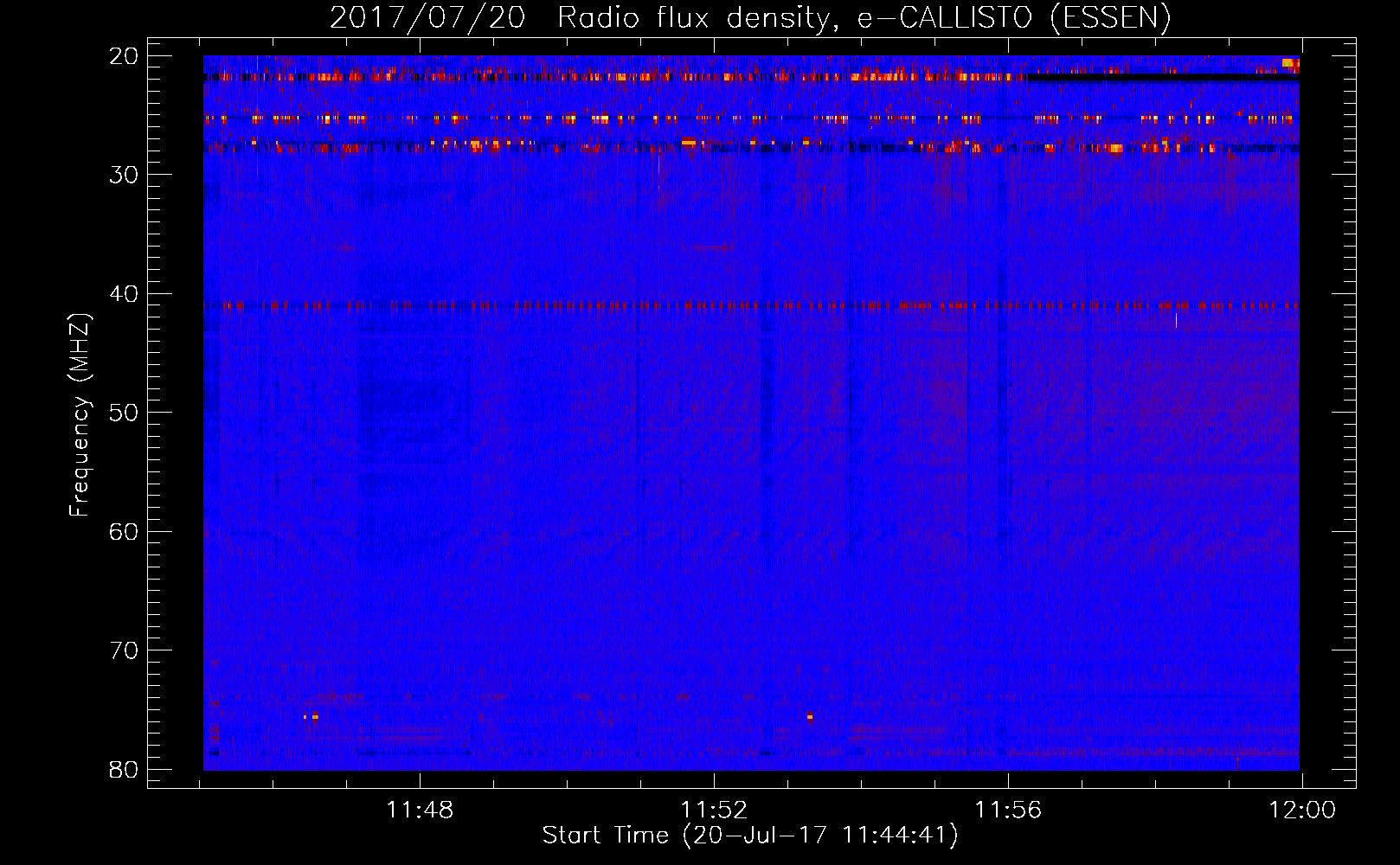Click the 'Start Time (20-Jul-17 11:44:41)' label
The image size is (1400, 865).
pos(750,836)
